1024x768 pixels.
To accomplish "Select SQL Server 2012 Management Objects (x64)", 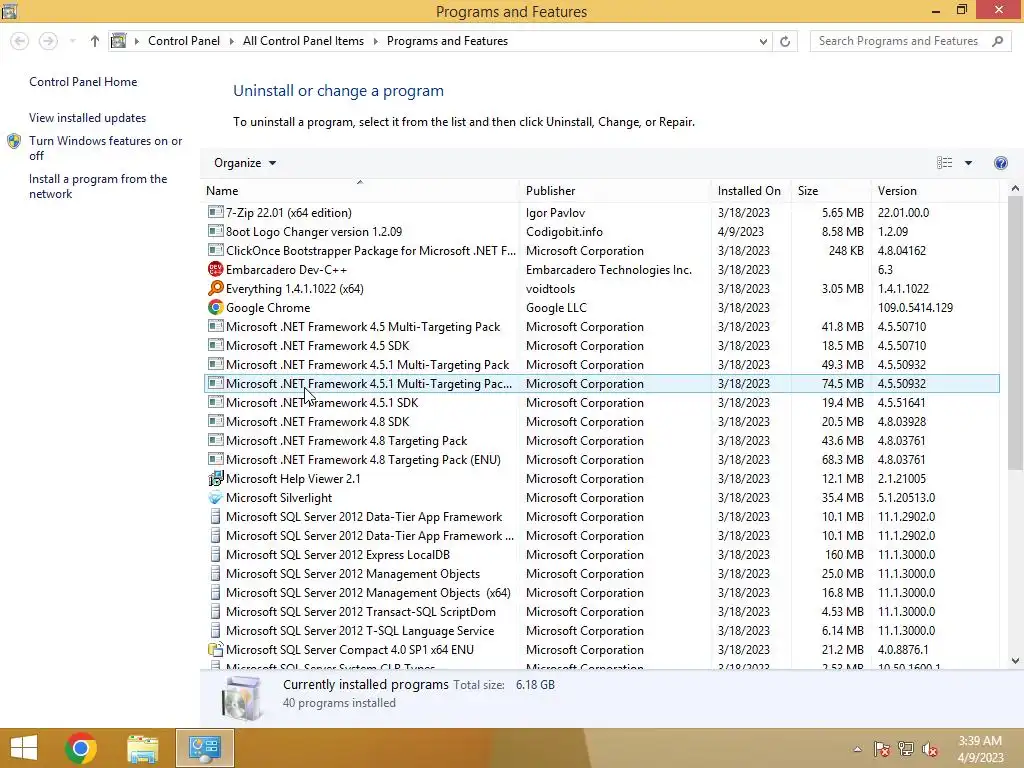I will [601, 593].
